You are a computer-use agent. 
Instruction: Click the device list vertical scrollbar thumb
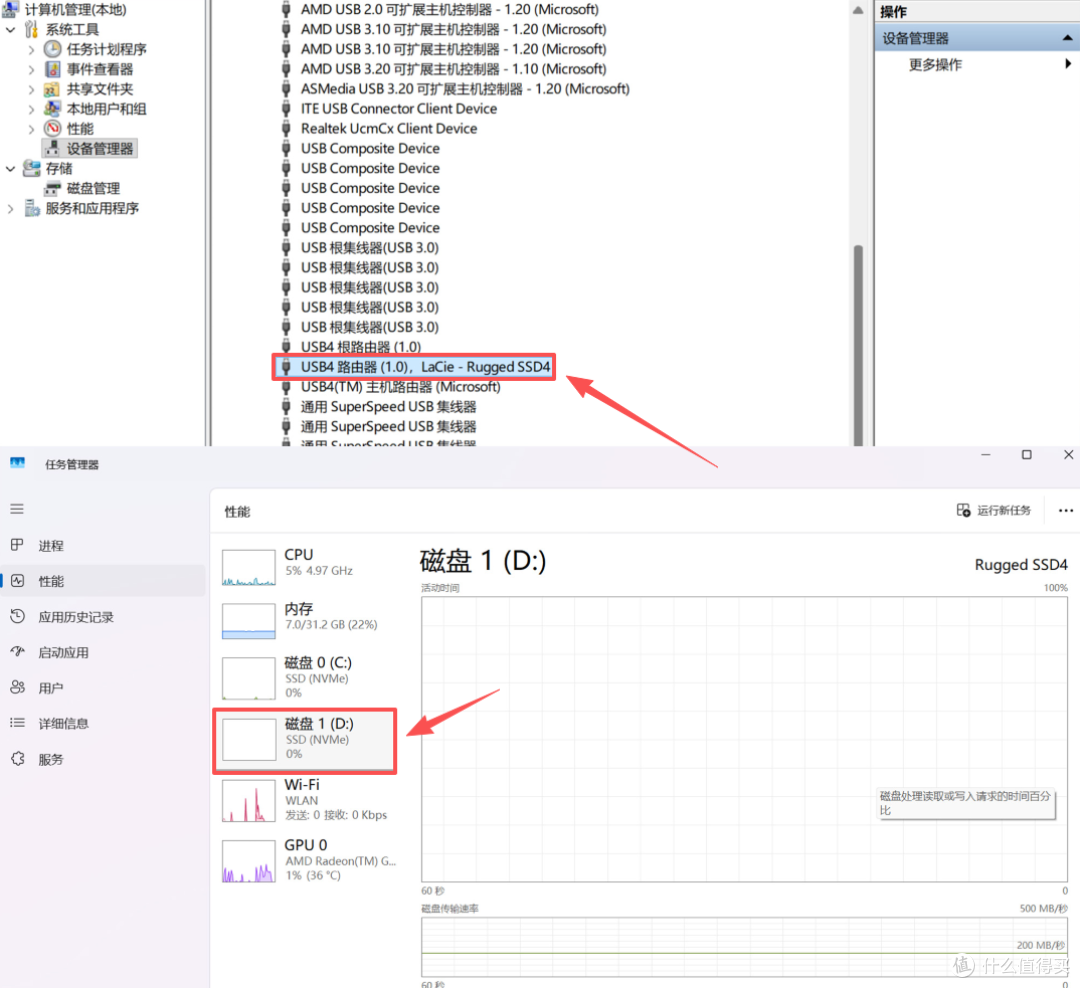click(x=858, y=344)
